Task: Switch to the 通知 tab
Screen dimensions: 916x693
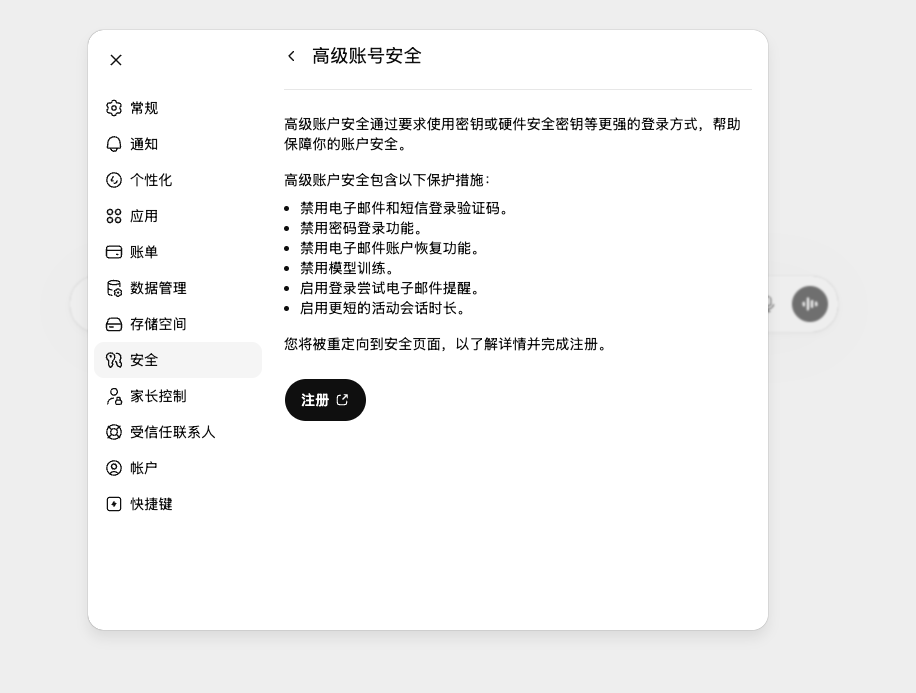Action: (x=178, y=144)
